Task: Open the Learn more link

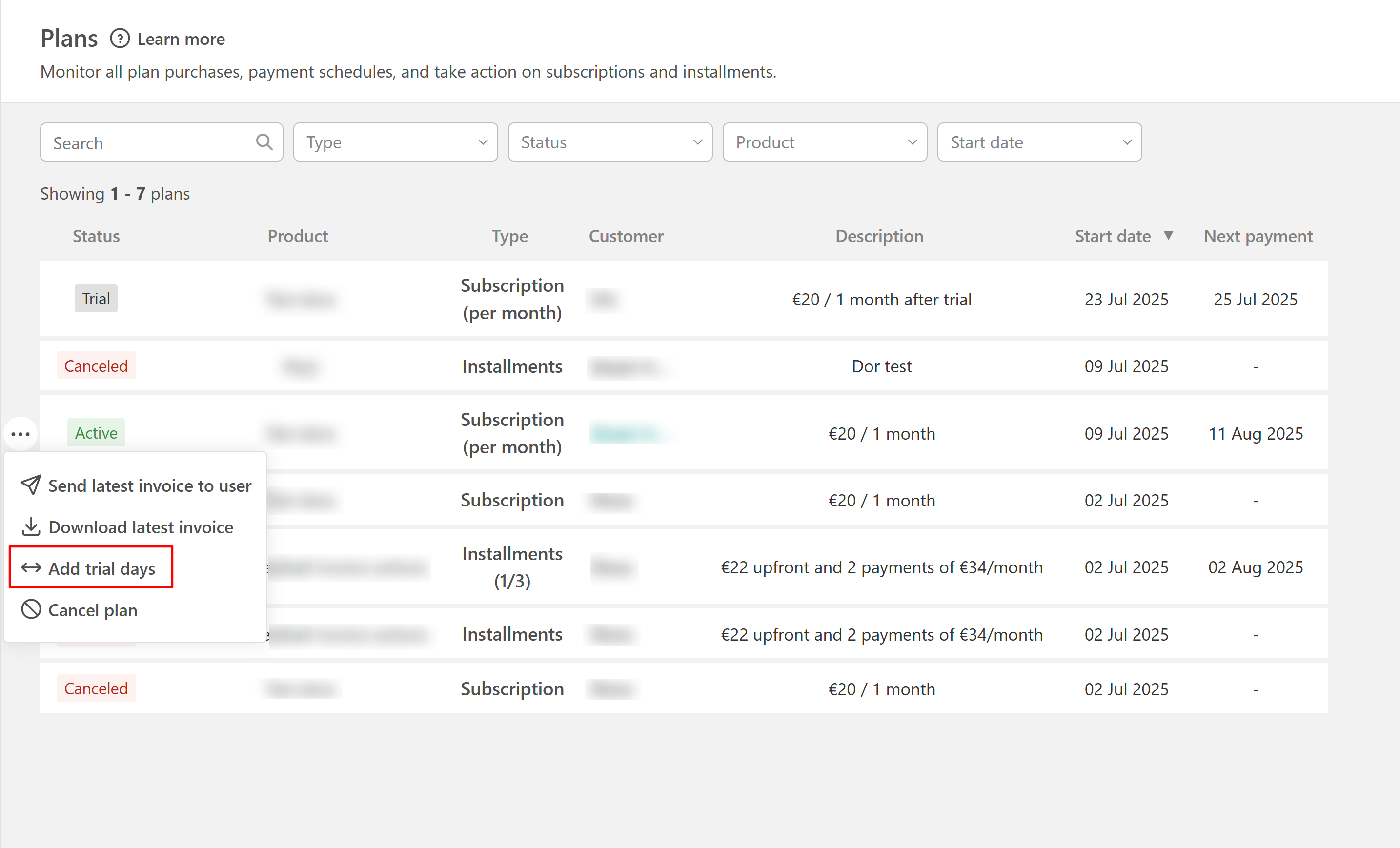Action: [x=181, y=39]
